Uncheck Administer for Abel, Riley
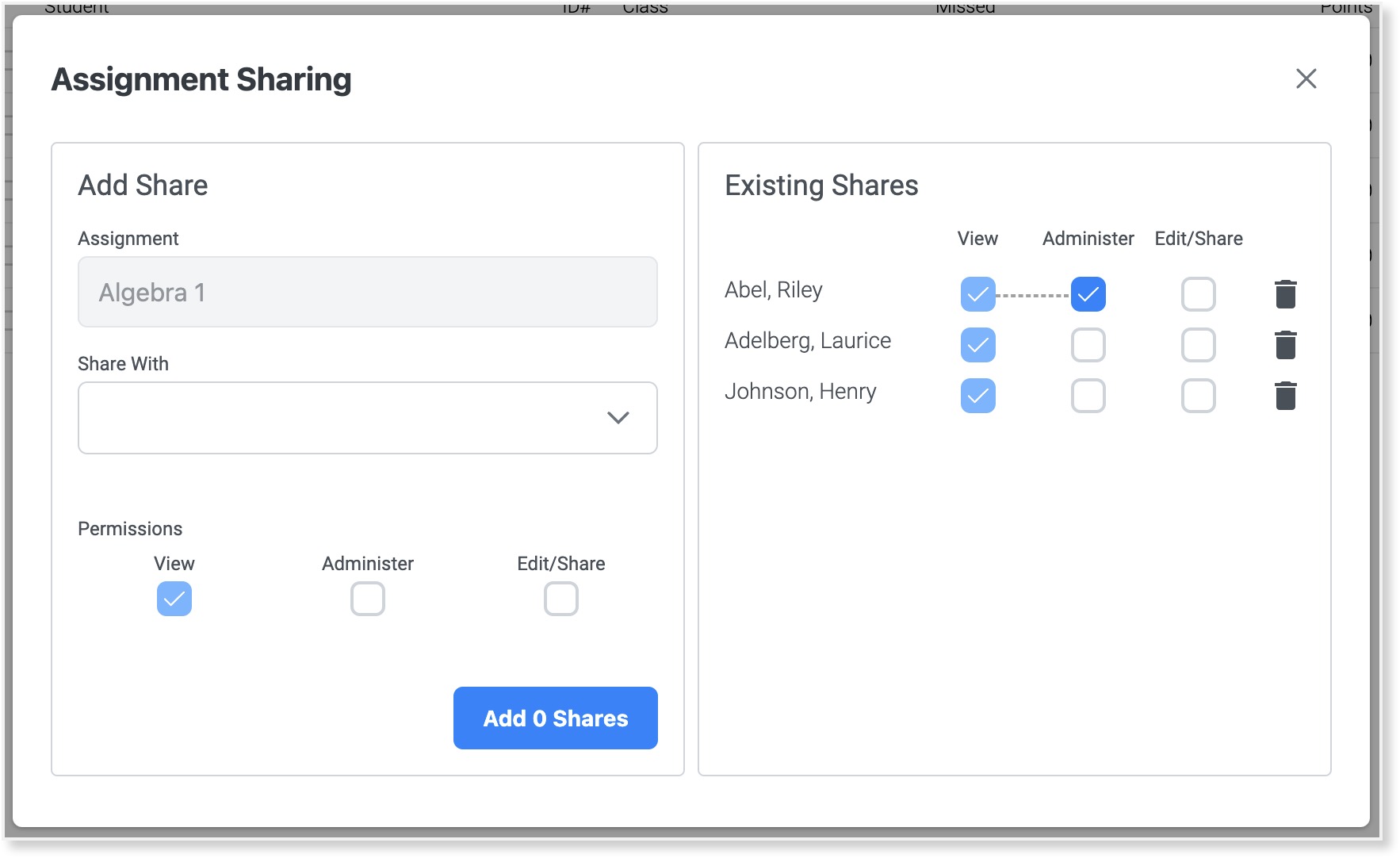 tap(1088, 294)
